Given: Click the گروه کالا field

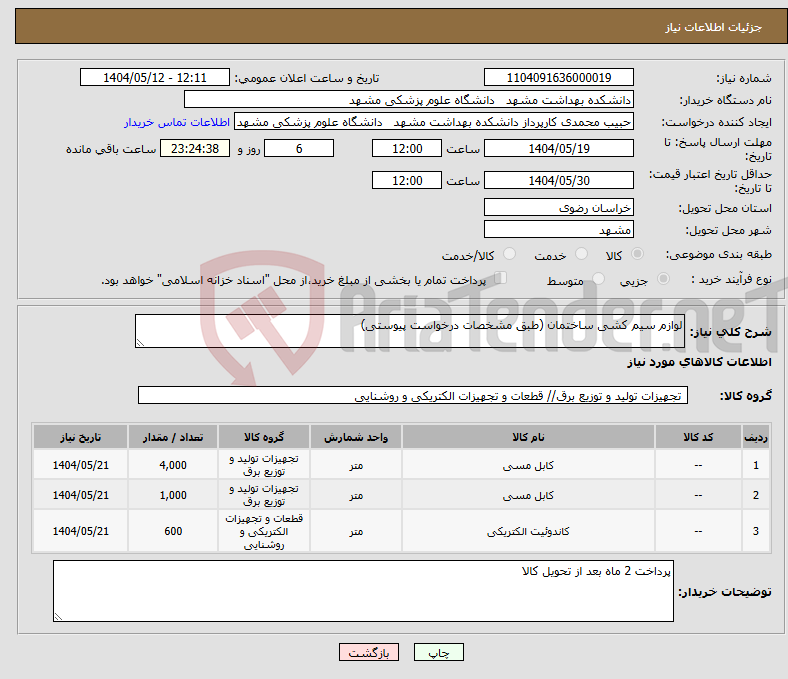Looking at the screenshot, I should (x=413, y=395).
